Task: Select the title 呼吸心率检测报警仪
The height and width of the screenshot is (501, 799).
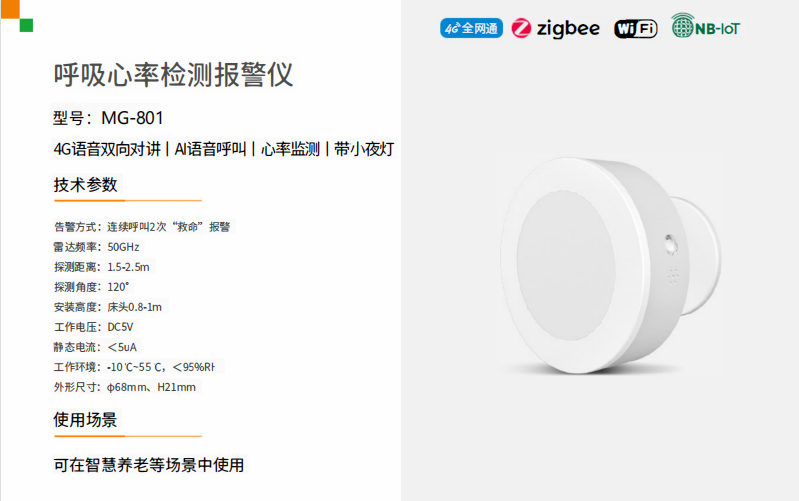Action: (x=173, y=75)
